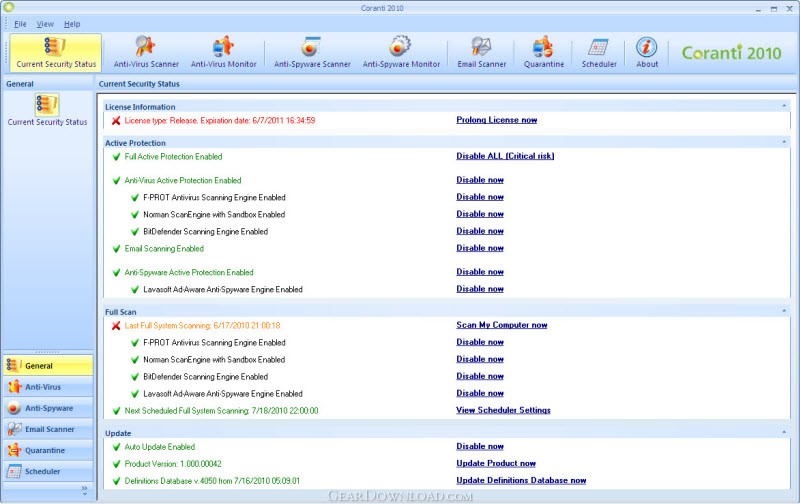The image size is (800, 504).
Task: Select Anti-Spyware in sidebar navigation
Action: [x=48, y=408]
